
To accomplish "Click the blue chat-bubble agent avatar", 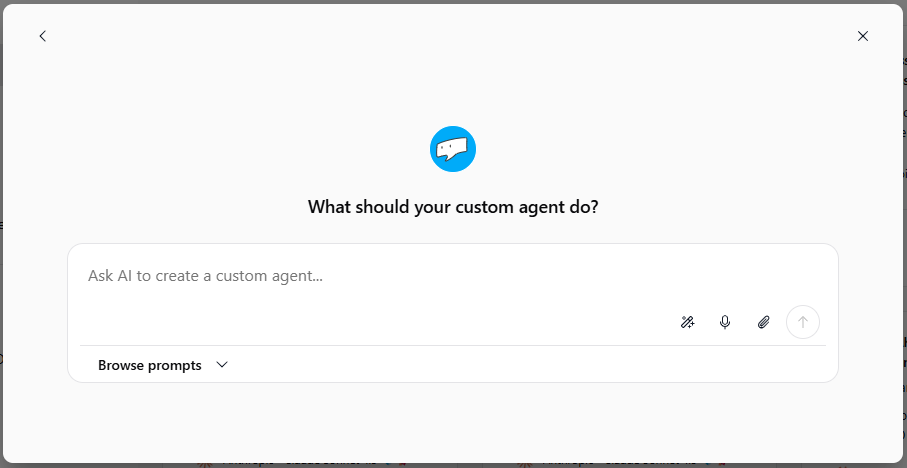I will tap(453, 149).
